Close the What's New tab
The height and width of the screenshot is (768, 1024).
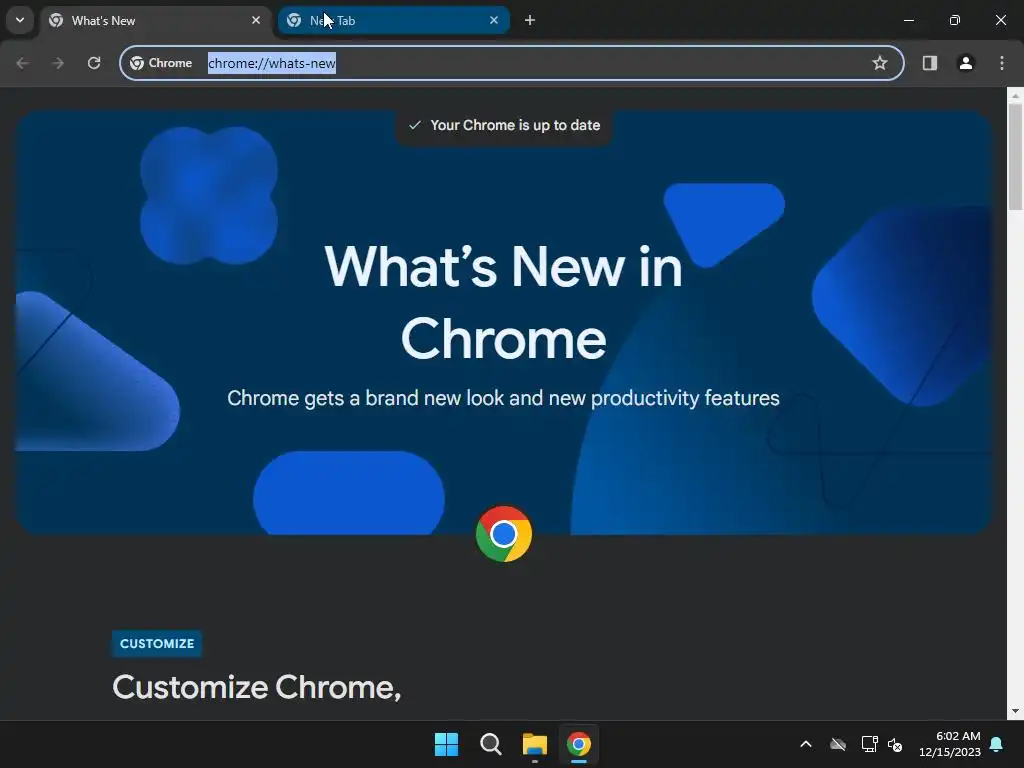tap(256, 20)
